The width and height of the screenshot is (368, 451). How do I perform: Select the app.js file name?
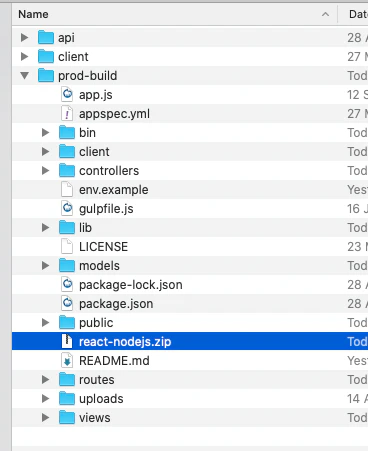pyautogui.click(x=96, y=95)
